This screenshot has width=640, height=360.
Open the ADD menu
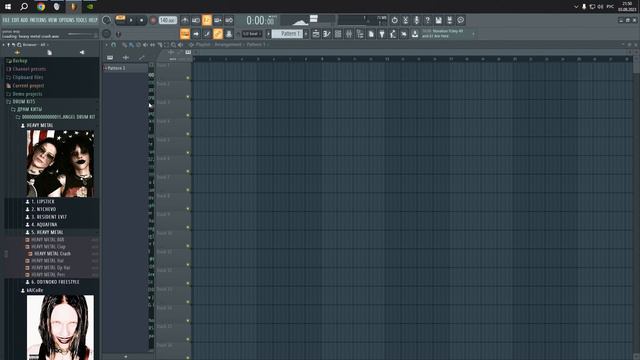coord(24,20)
